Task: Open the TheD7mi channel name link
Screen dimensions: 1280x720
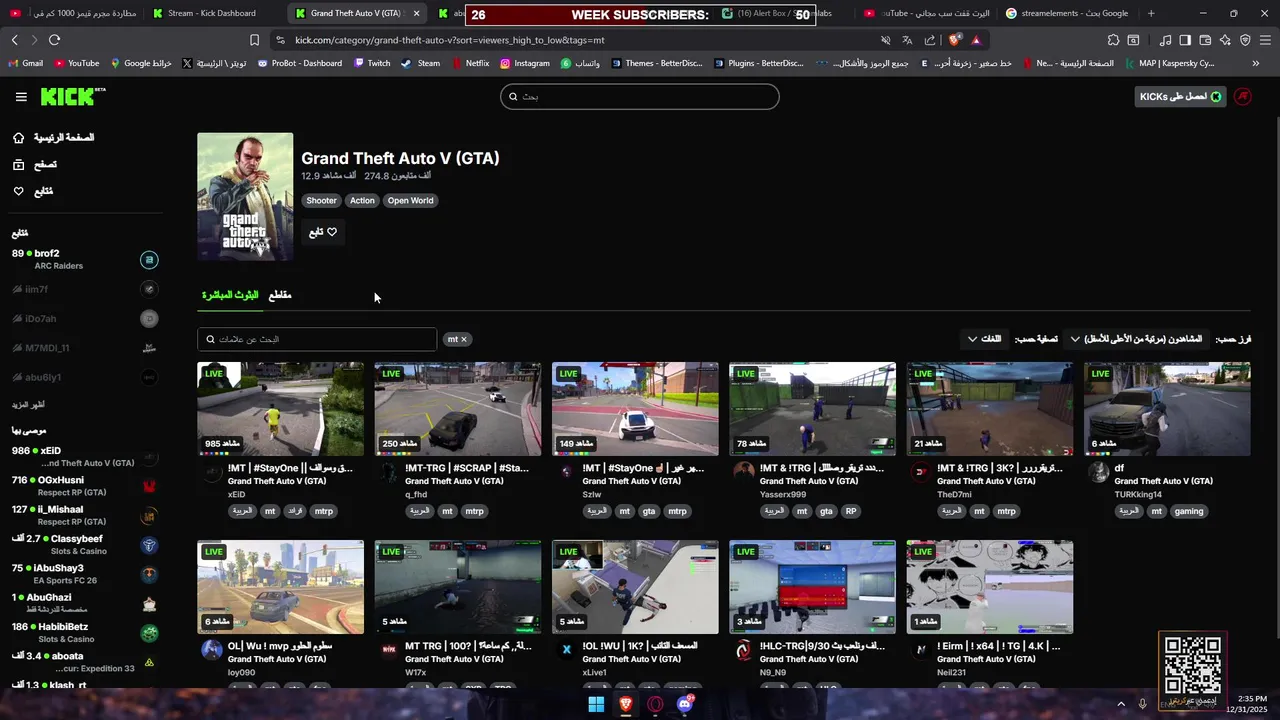Action: [x=954, y=494]
